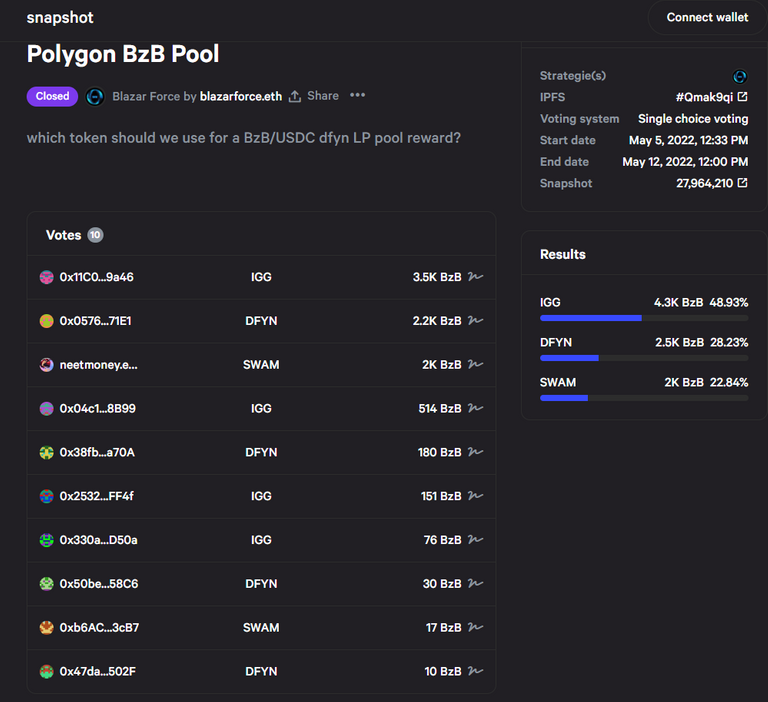The width and height of the screenshot is (768, 702).
Task: Click the signature icon for neetmoney vote
Action: point(475,364)
